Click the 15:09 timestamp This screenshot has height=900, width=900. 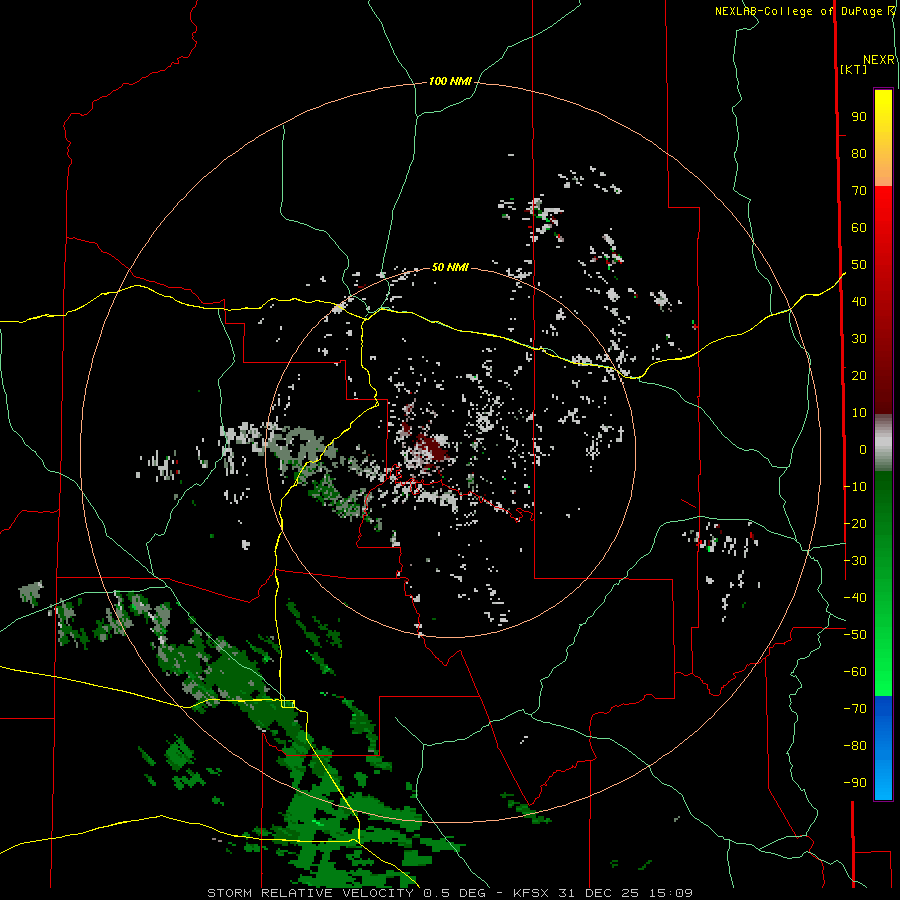click(670, 893)
